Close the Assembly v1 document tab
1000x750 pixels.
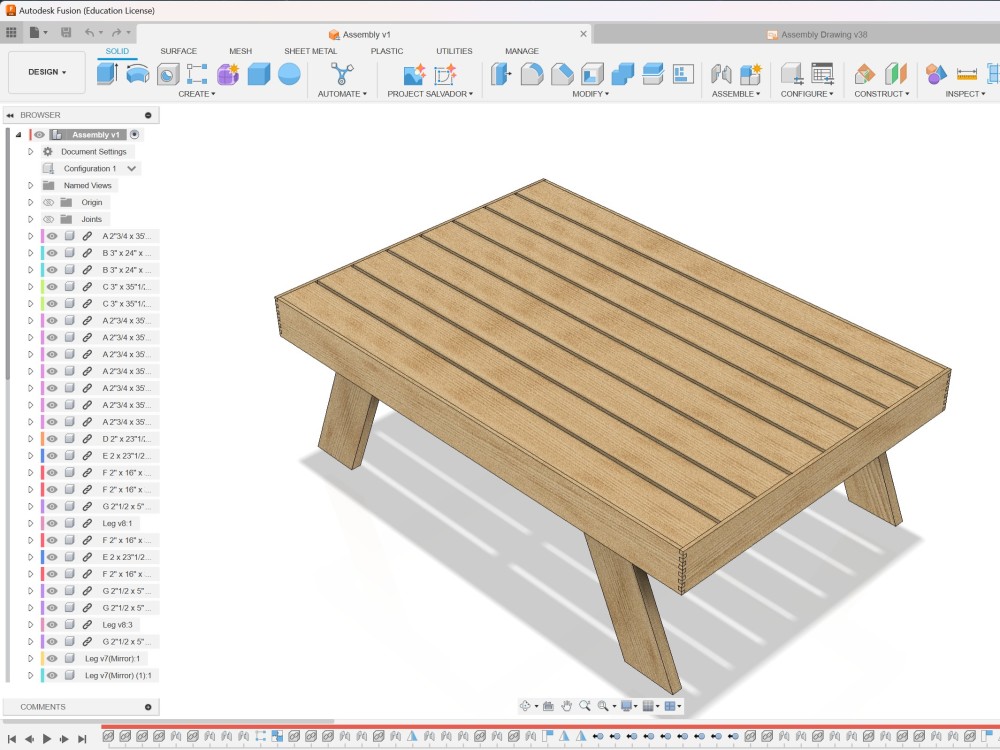coord(583,34)
